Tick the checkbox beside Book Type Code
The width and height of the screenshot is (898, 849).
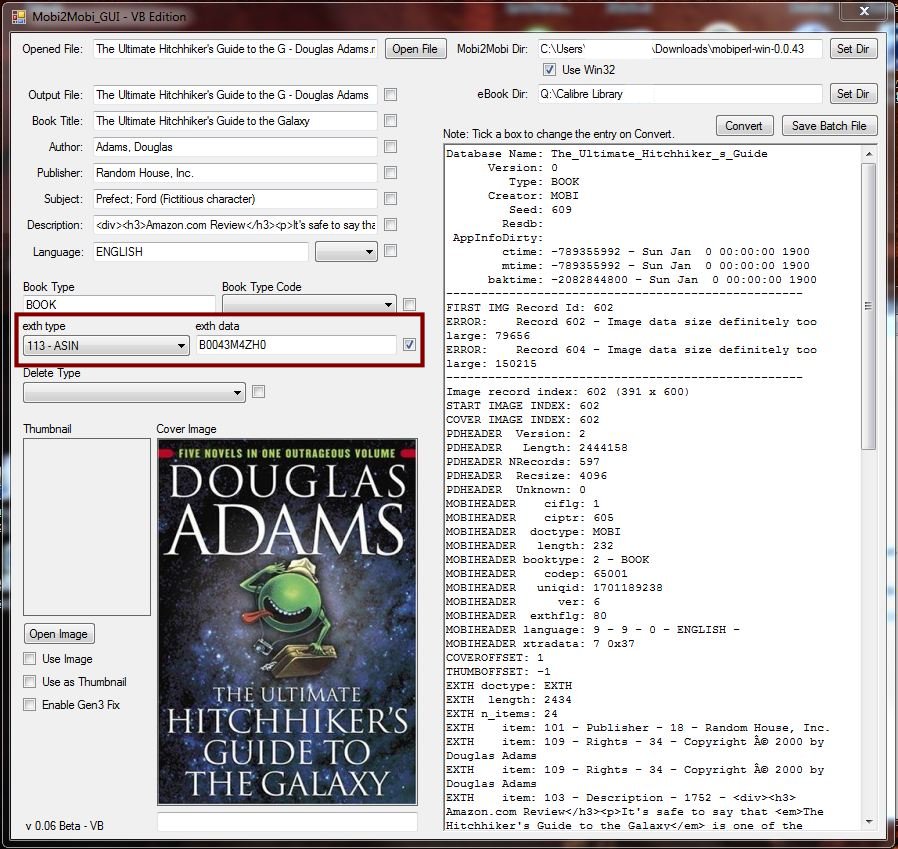[409, 304]
